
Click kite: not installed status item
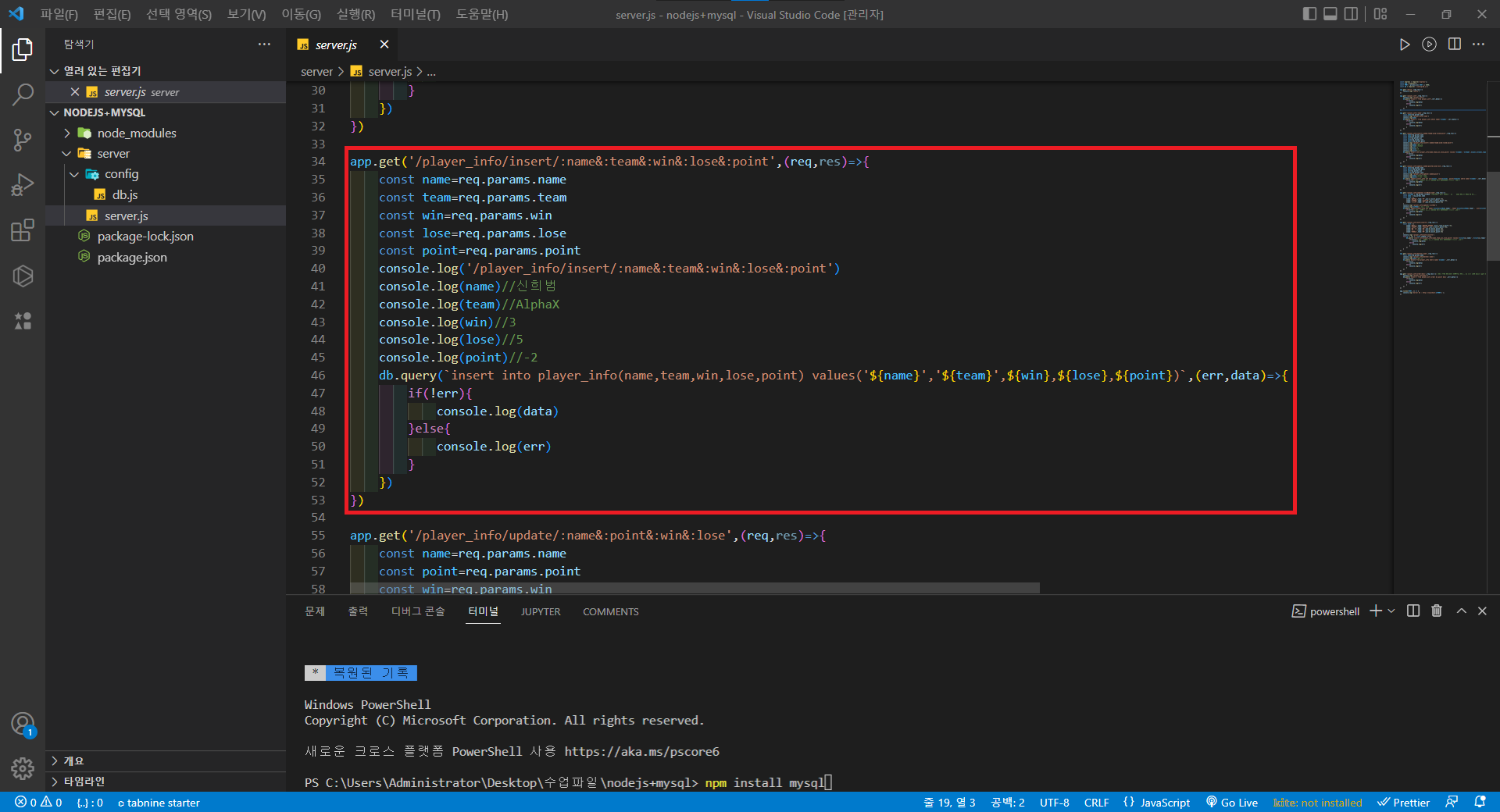(x=1318, y=803)
